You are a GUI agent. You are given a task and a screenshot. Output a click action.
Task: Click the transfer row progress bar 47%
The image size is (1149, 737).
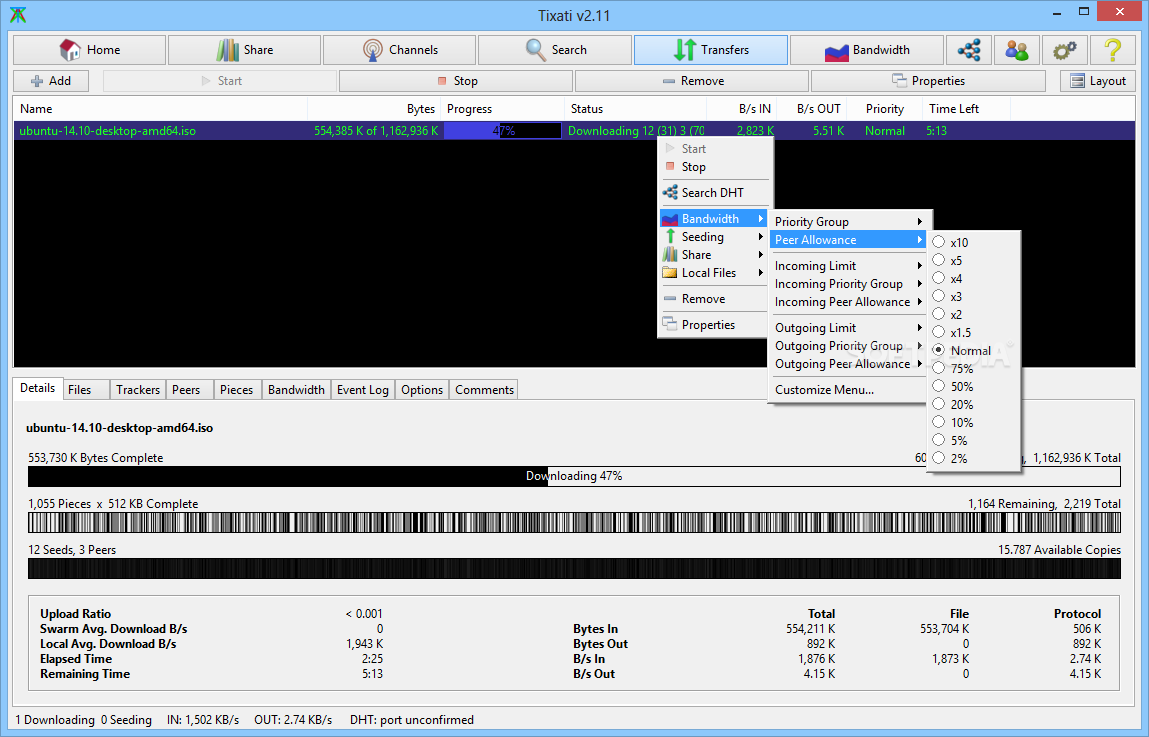pyautogui.click(x=503, y=130)
